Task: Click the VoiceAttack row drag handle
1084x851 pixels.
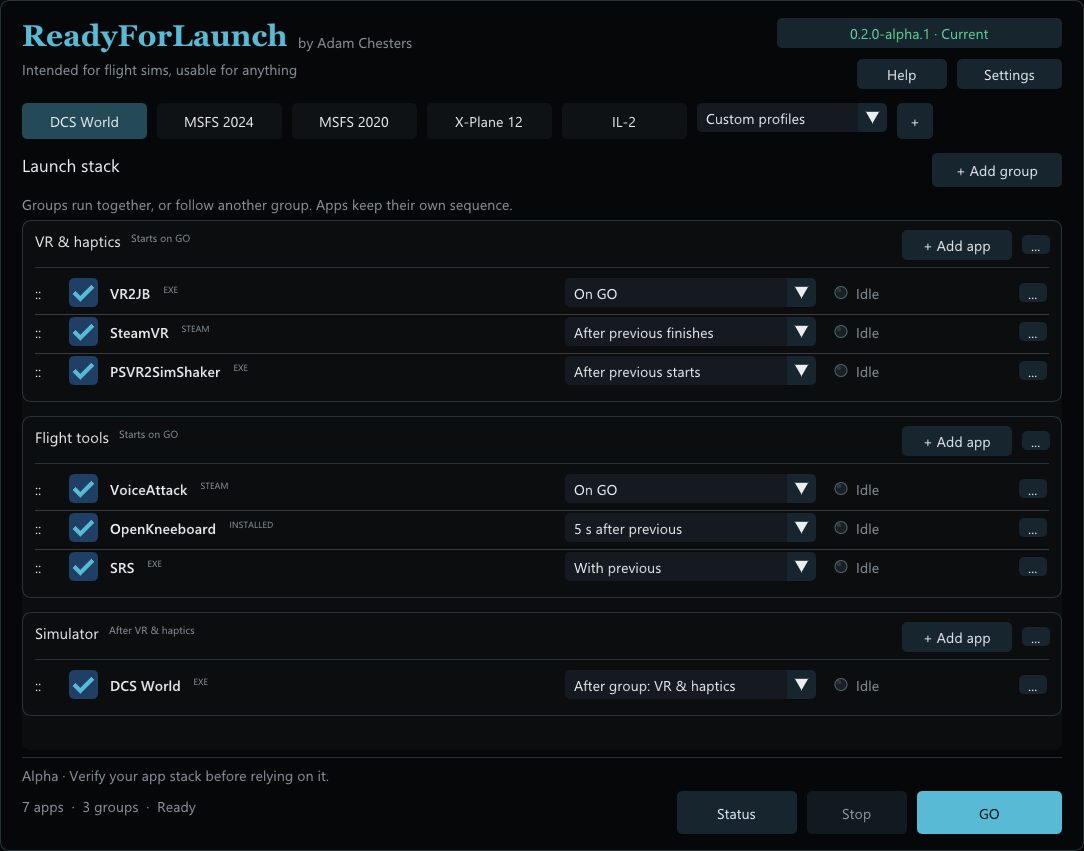Action: pos(38,490)
